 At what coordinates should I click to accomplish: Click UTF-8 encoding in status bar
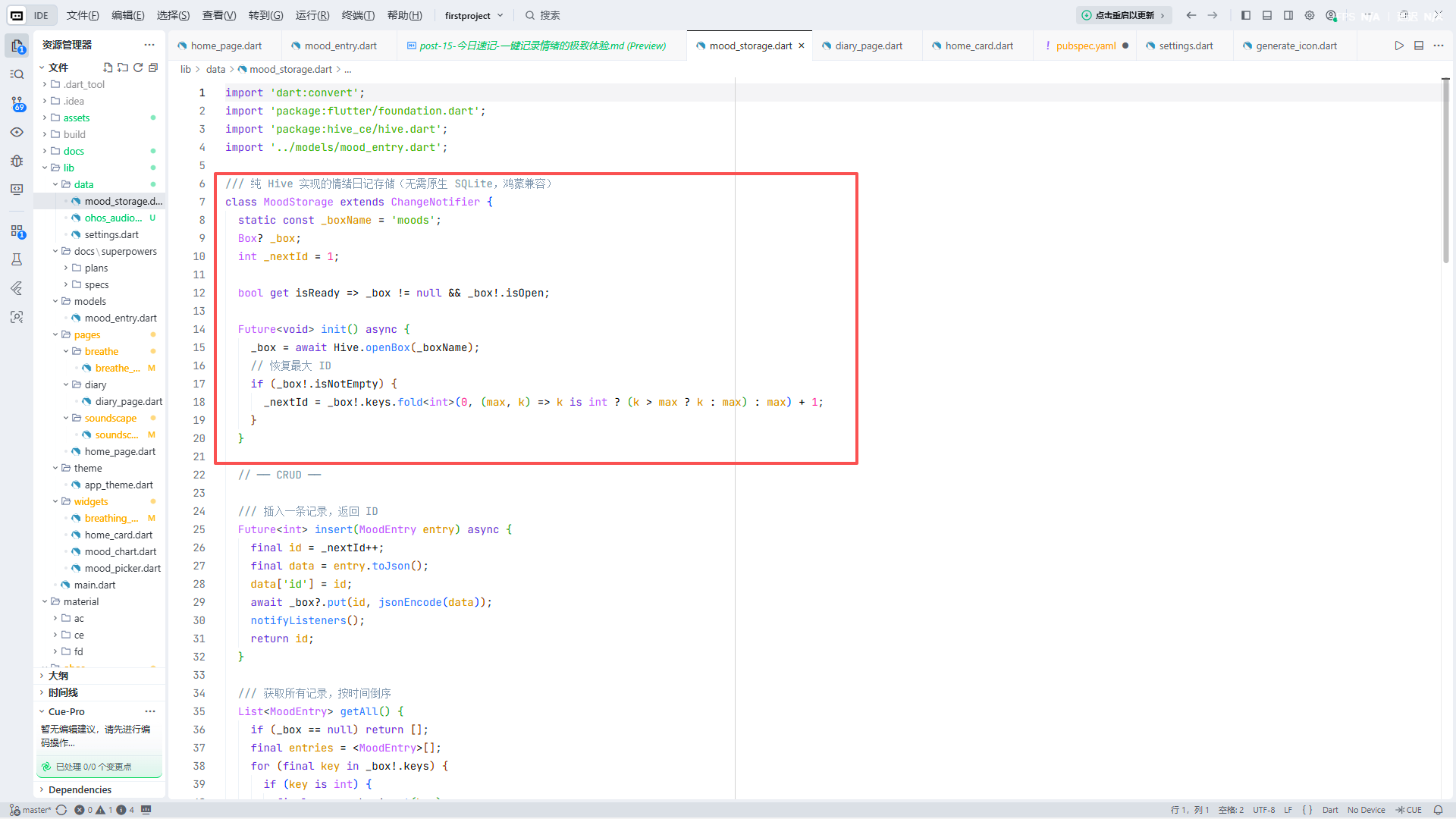tap(1263, 810)
